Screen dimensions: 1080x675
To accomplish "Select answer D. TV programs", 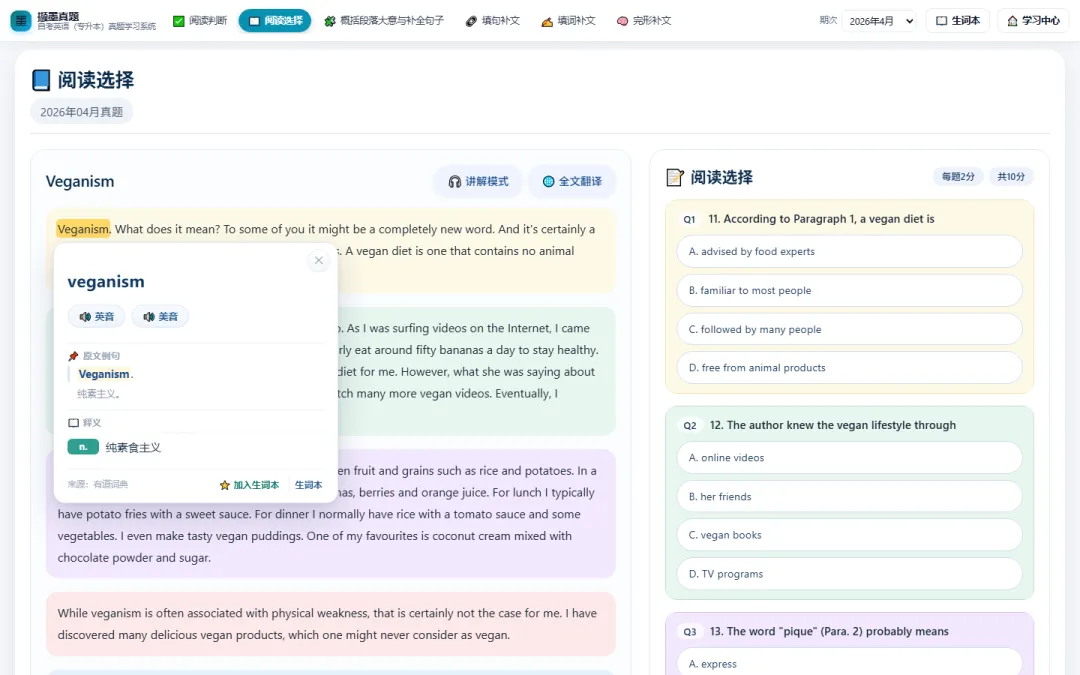I will coord(849,574).
